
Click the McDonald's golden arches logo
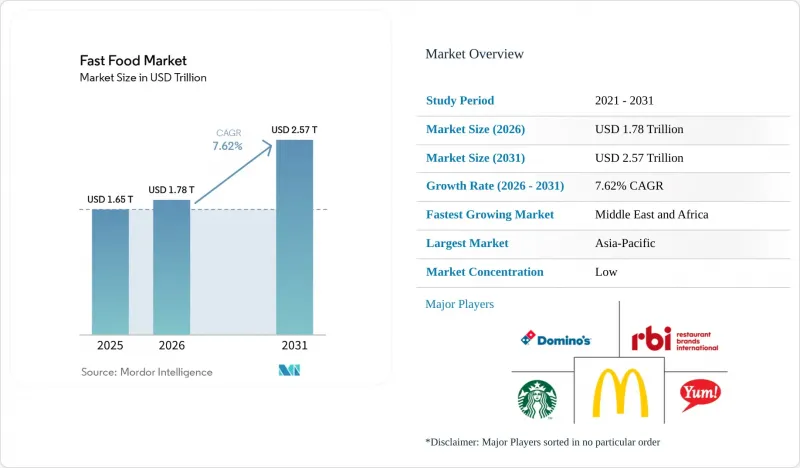pos(620,392)
